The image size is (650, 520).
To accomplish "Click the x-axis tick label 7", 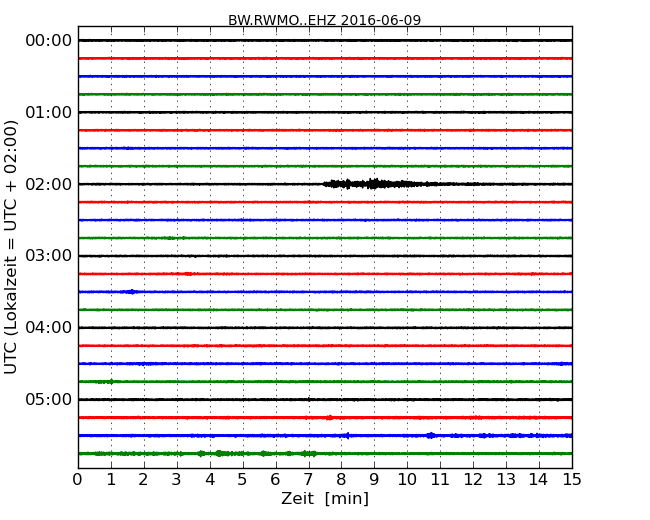I will coord(308,480).
